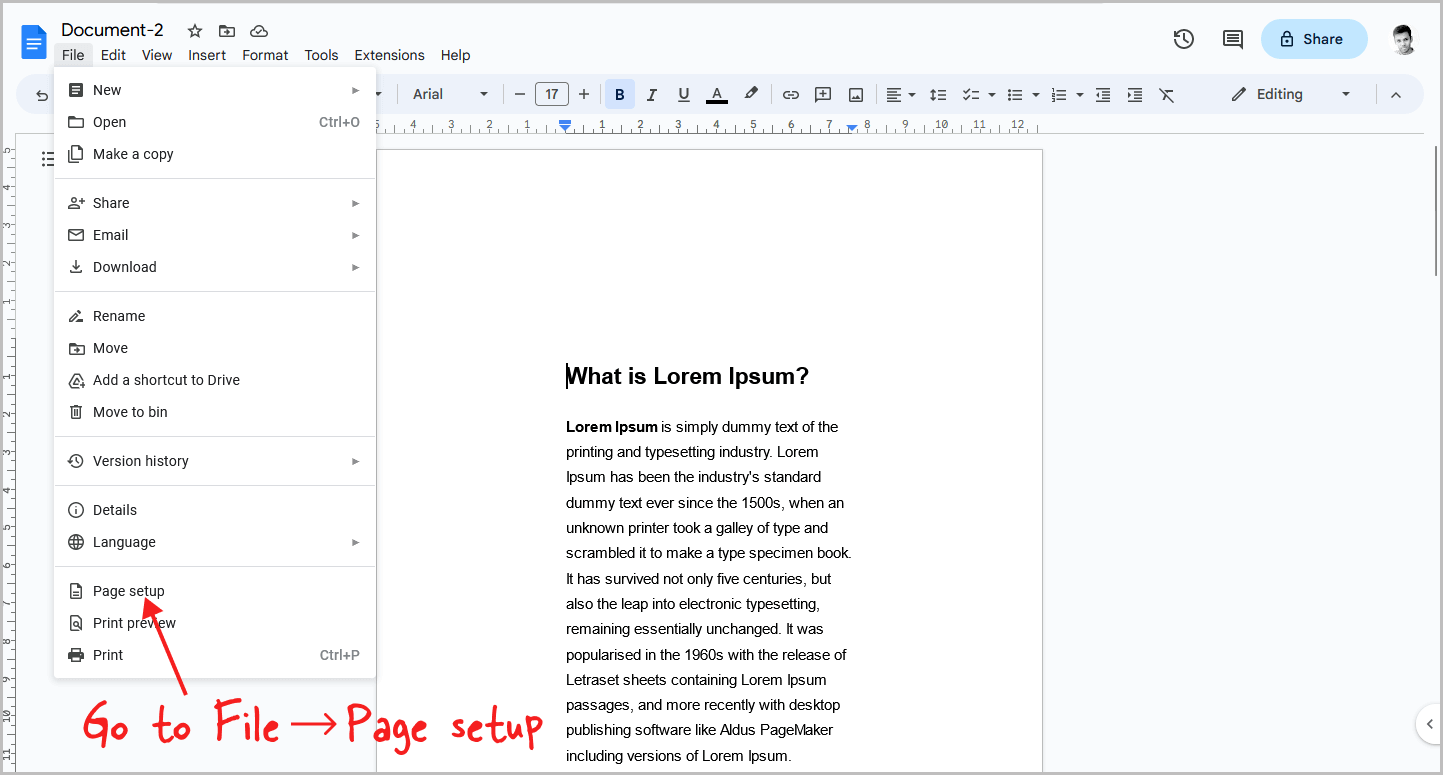Image resolution: width=1443 pixels, height=775 pixels.
Task: Toggle bold formatting
Action: [x=619, y=94]
